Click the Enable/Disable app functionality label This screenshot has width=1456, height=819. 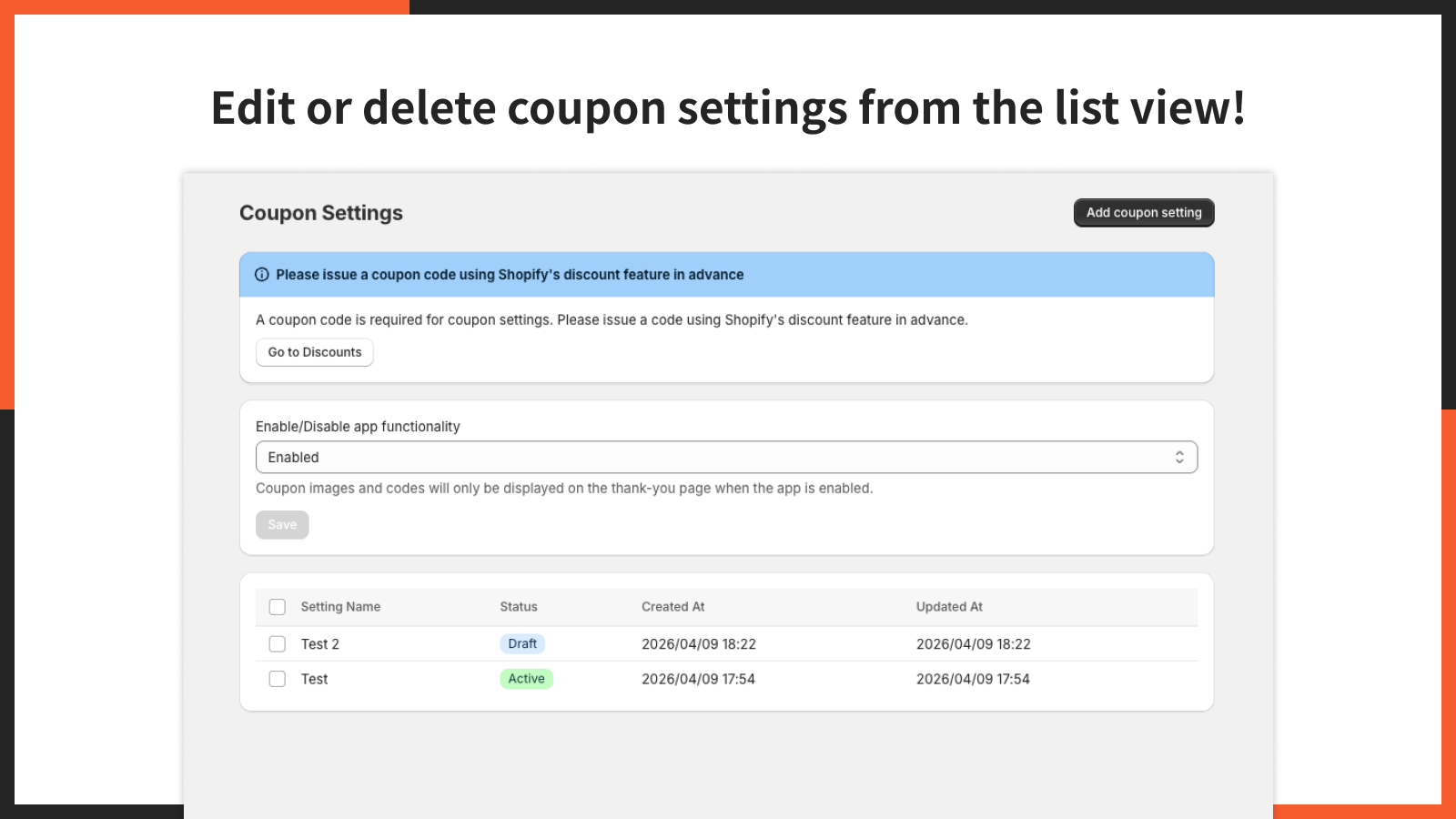pyautogui.click(x=358, y=427)
